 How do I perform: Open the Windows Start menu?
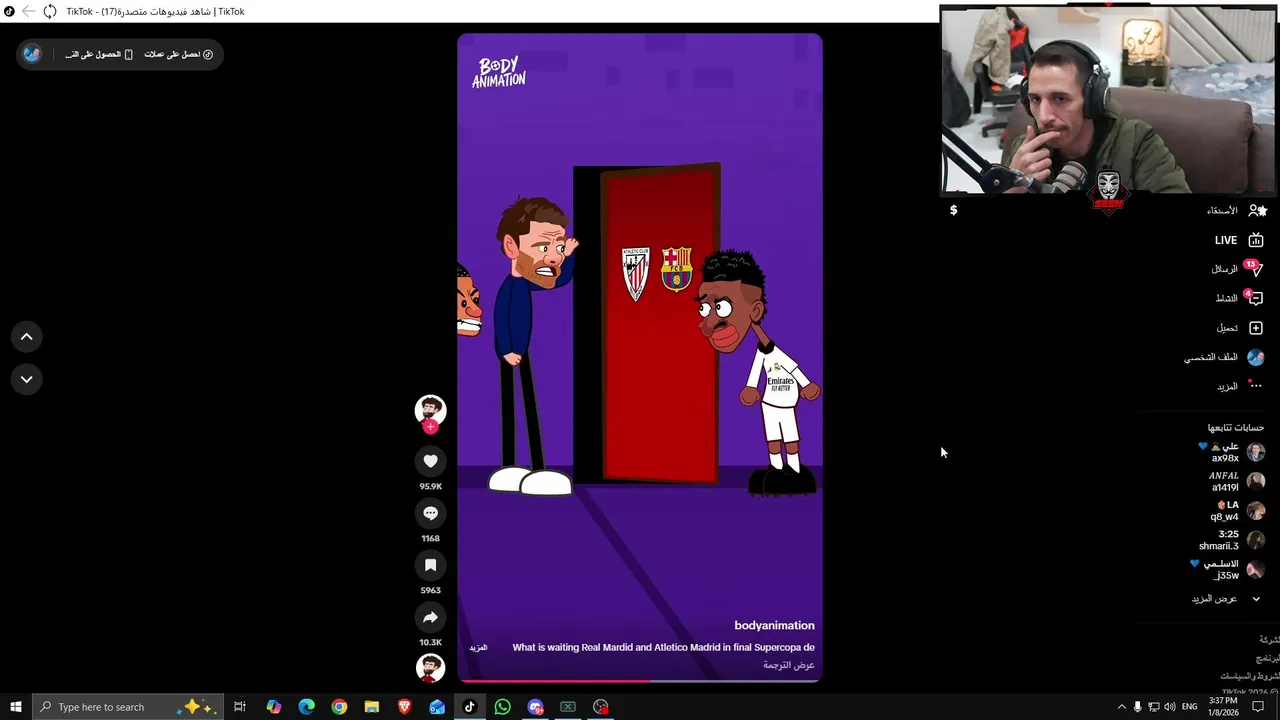16,707
